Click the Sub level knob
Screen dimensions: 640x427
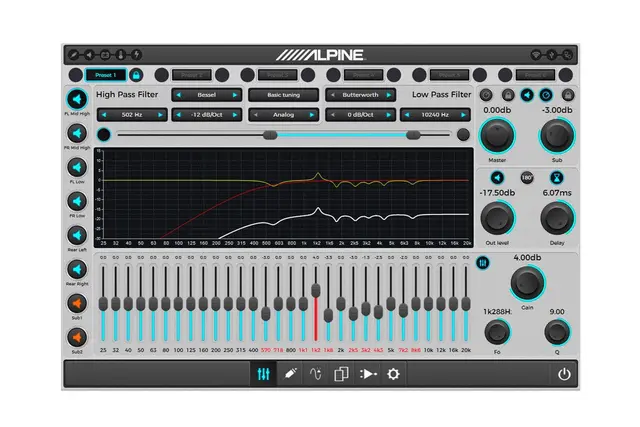(557, 136)
